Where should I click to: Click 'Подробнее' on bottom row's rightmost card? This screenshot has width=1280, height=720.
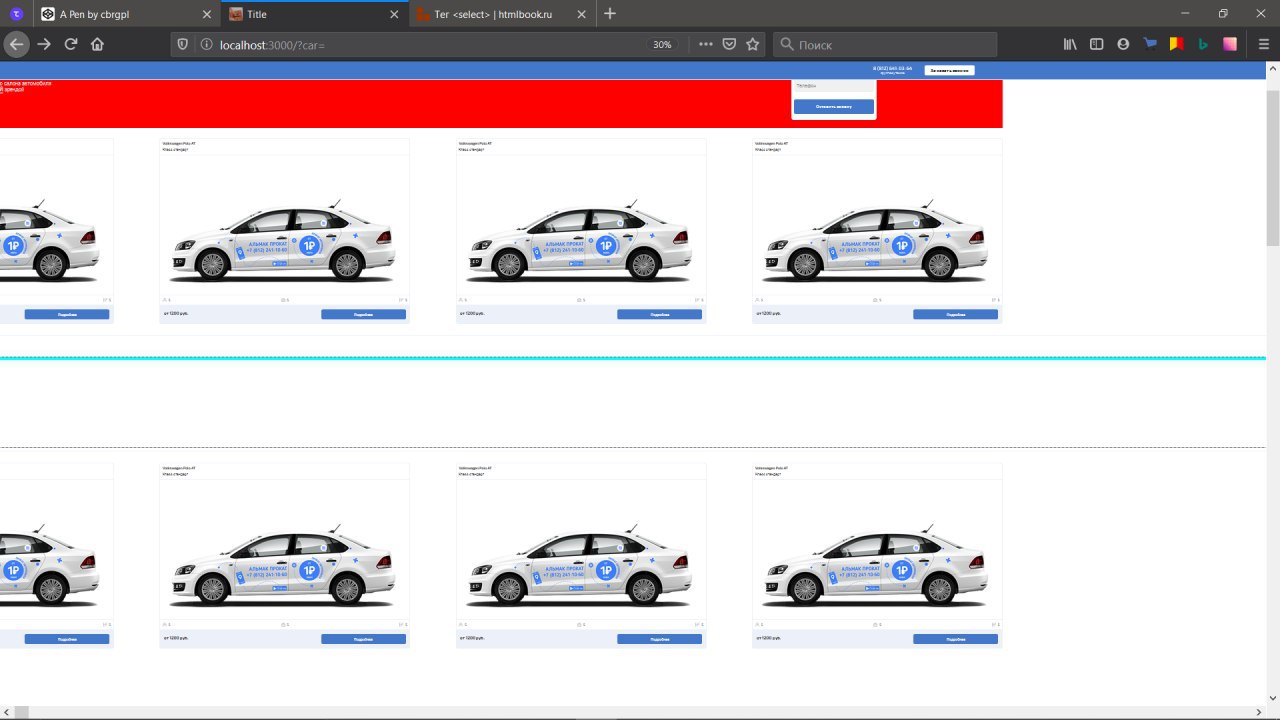[x=955, y=639]
